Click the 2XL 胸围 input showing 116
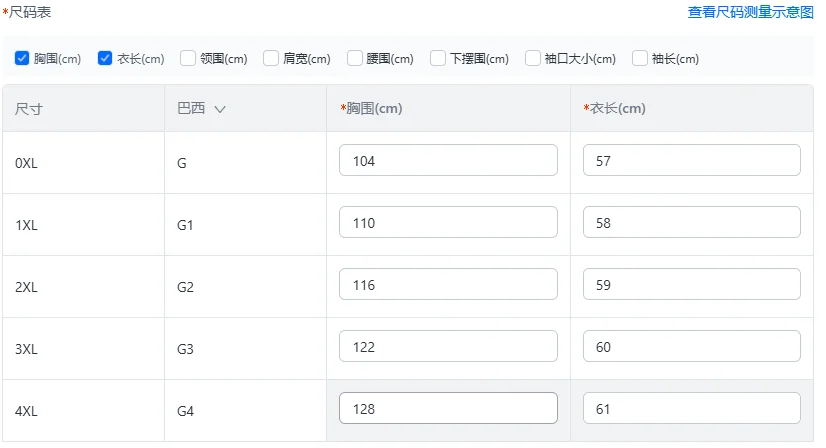This screenshot has width=826, height=448. [x=448, y=285]
